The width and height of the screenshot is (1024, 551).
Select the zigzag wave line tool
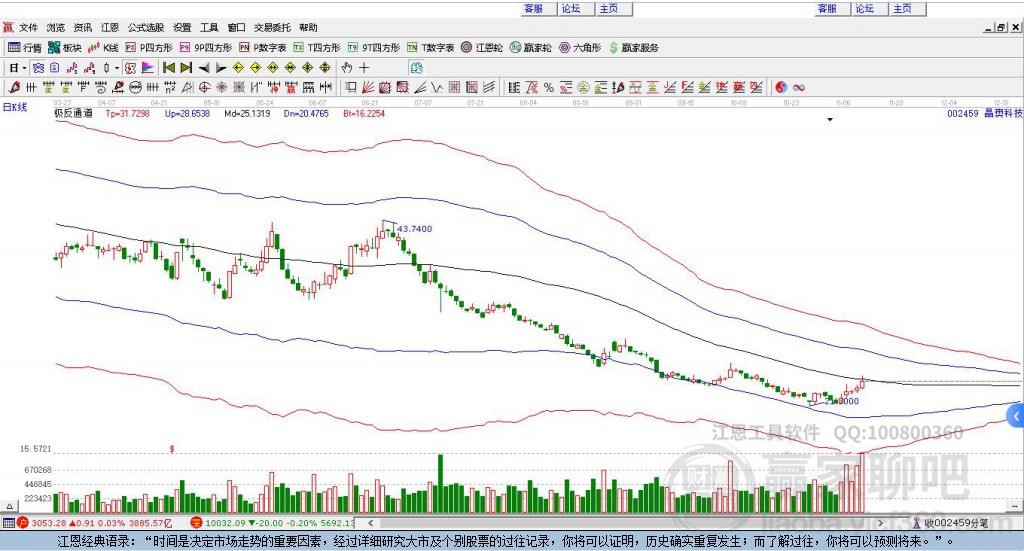[437, 87]
